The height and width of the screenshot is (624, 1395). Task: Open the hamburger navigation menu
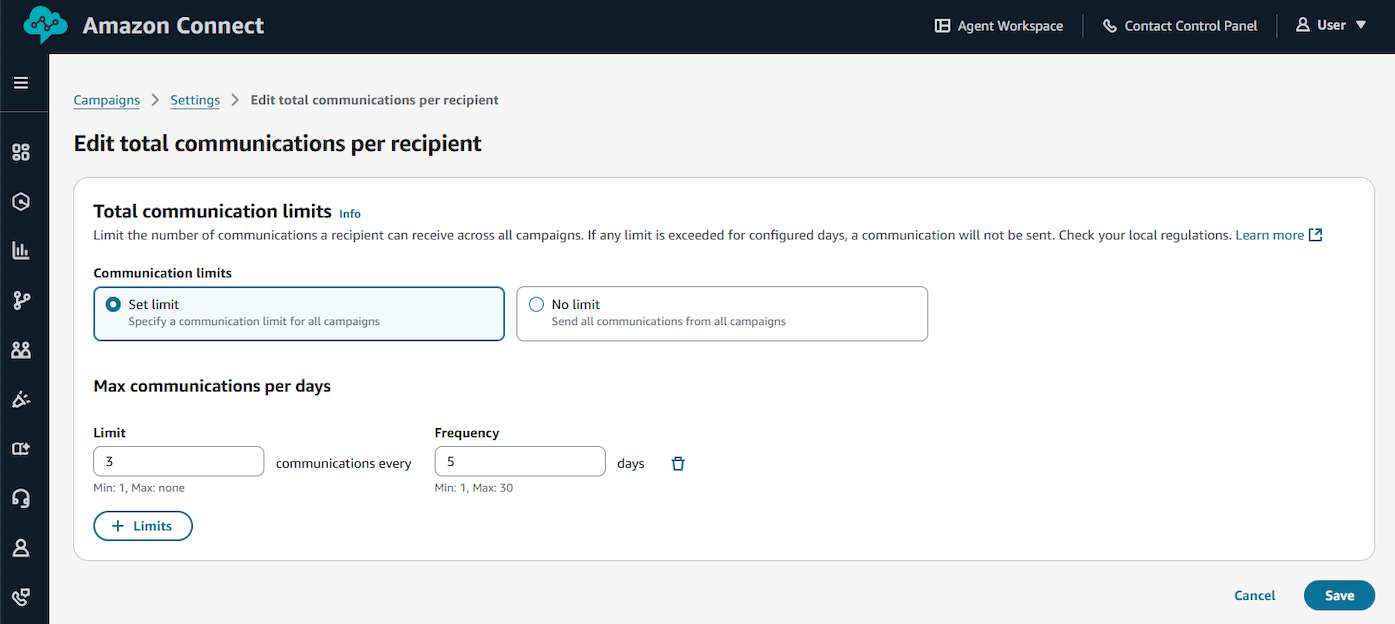[x=21, y=83]
